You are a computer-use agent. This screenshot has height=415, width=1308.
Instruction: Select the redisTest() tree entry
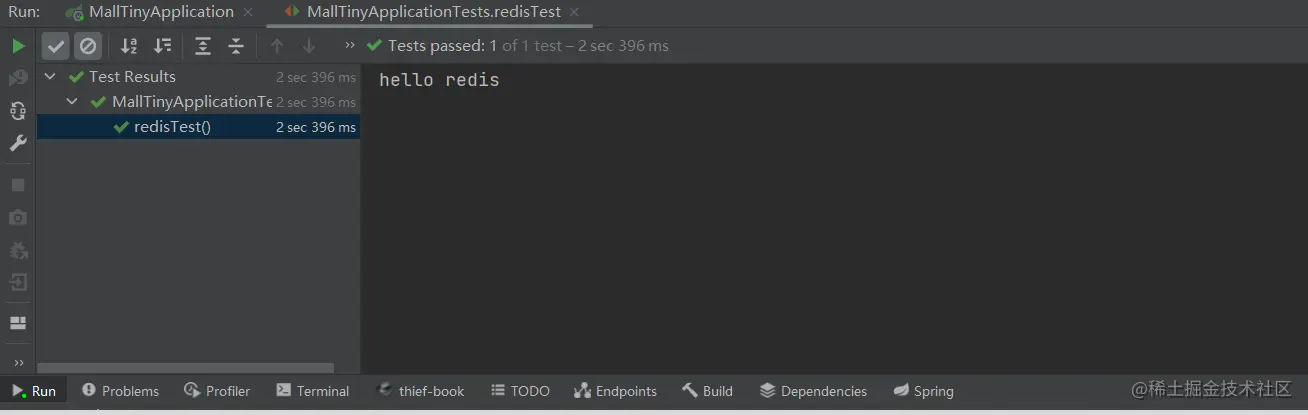tap(172, 127)
